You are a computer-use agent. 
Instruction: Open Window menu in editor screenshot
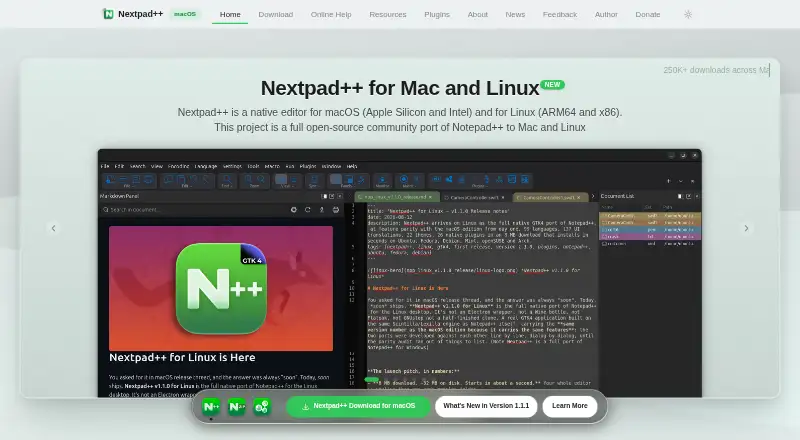pyautogui.click(x=331, y=166)
